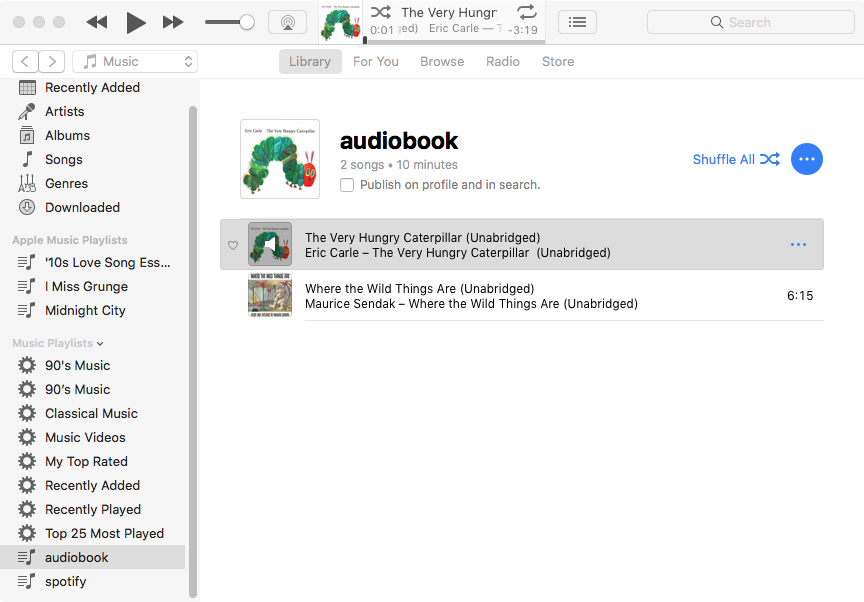Open Downloaded in the sidebar
Screen dimensions: 864x602
pos(93,208)
